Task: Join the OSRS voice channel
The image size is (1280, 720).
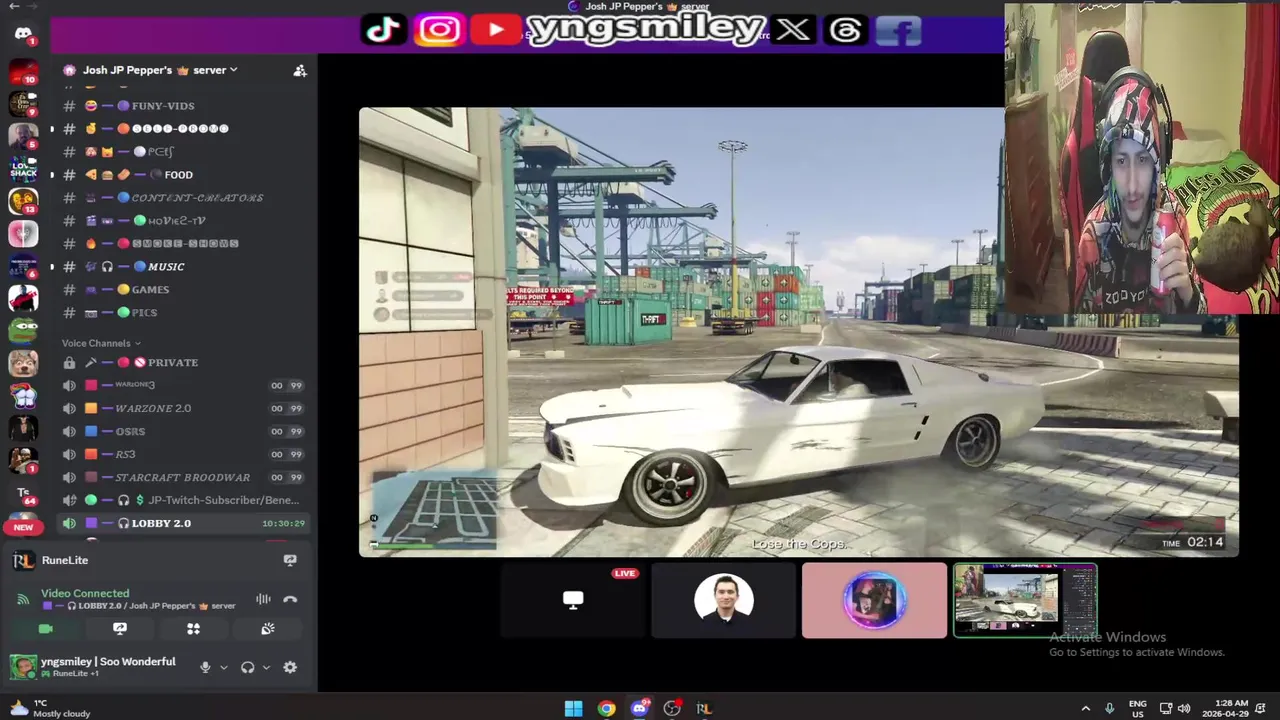Action: tap(183, 431)
